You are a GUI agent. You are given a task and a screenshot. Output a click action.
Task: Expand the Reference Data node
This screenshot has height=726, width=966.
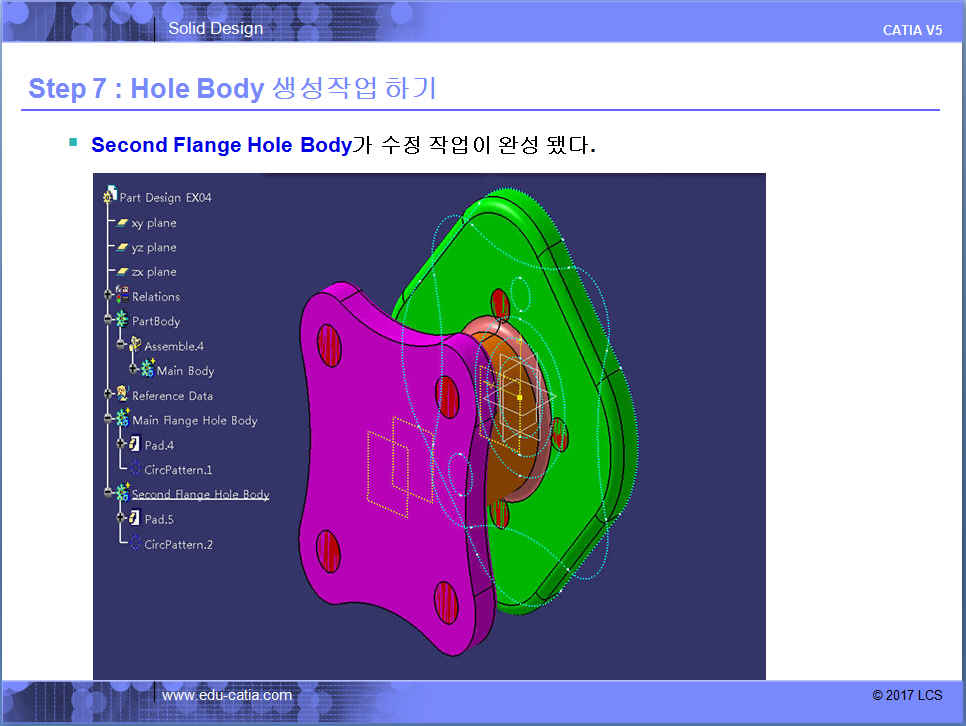[108, 395]
